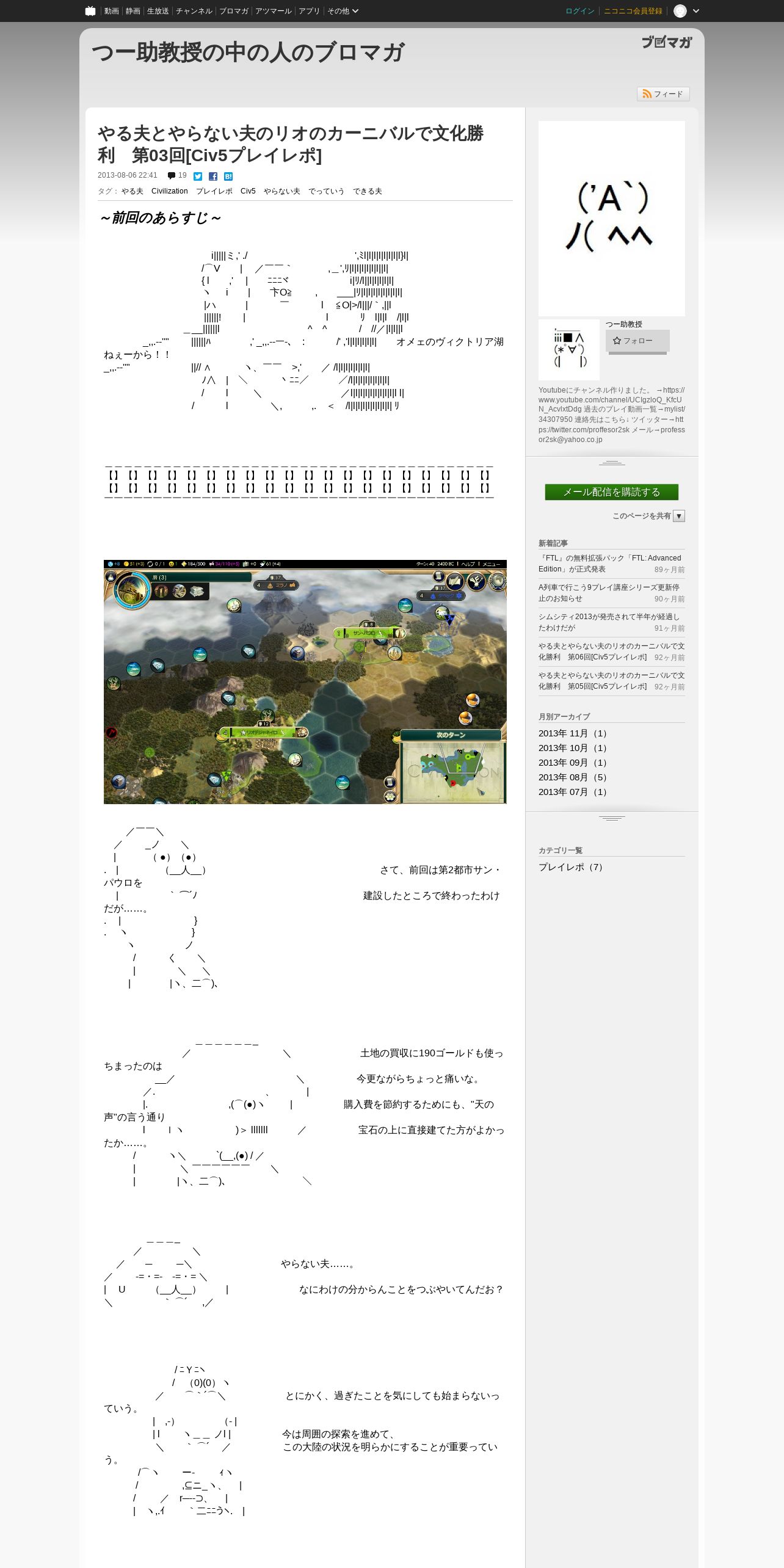Open つー助教授 author name link
The image size is (784, 1568).
624,324
